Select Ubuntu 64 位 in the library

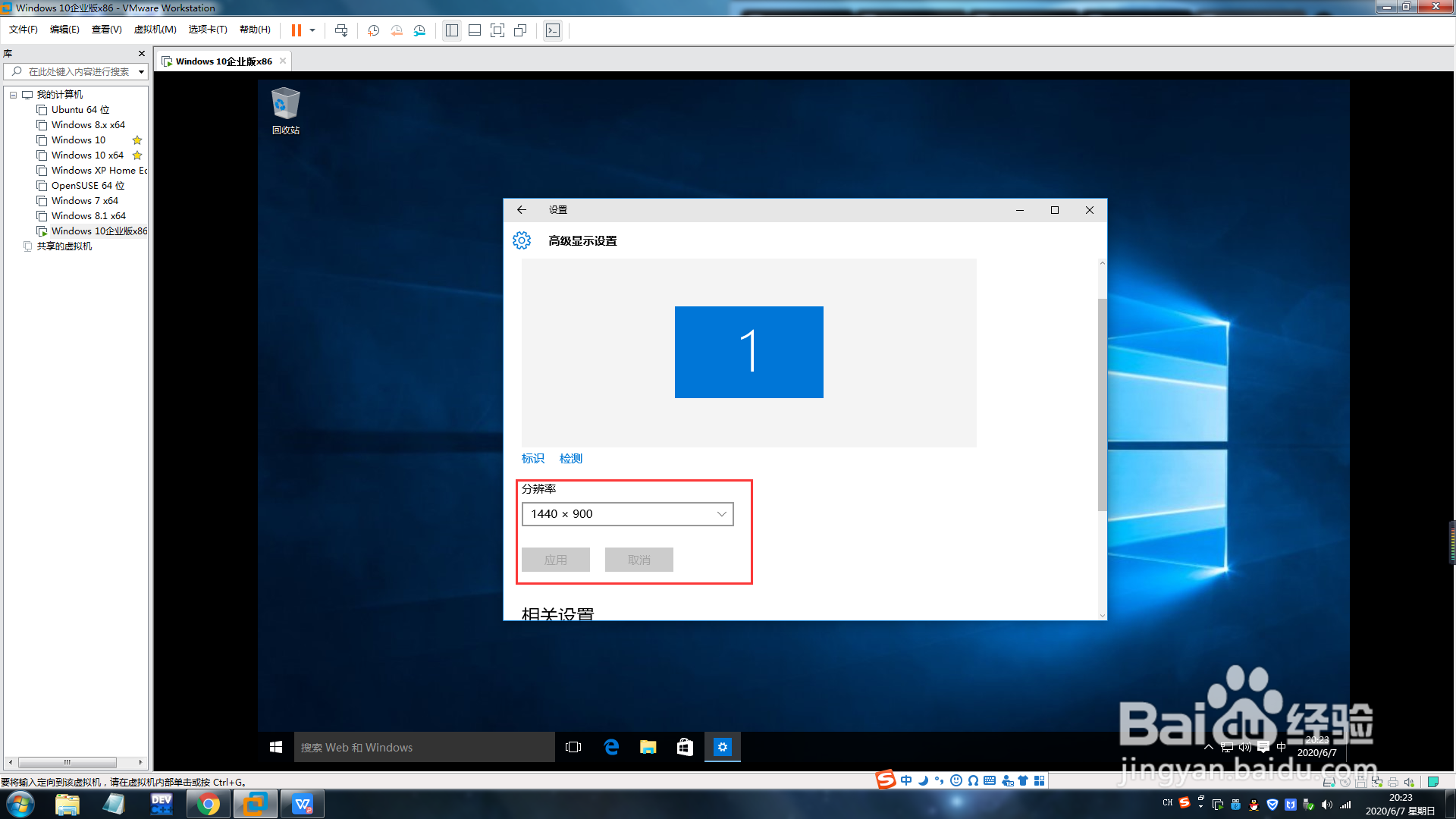click(x=80, y=110)
